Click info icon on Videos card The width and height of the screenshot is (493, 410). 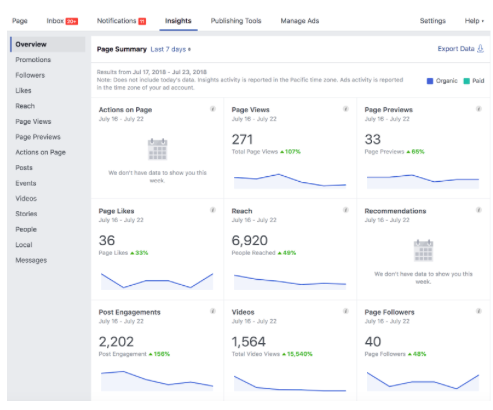point(346,311)
